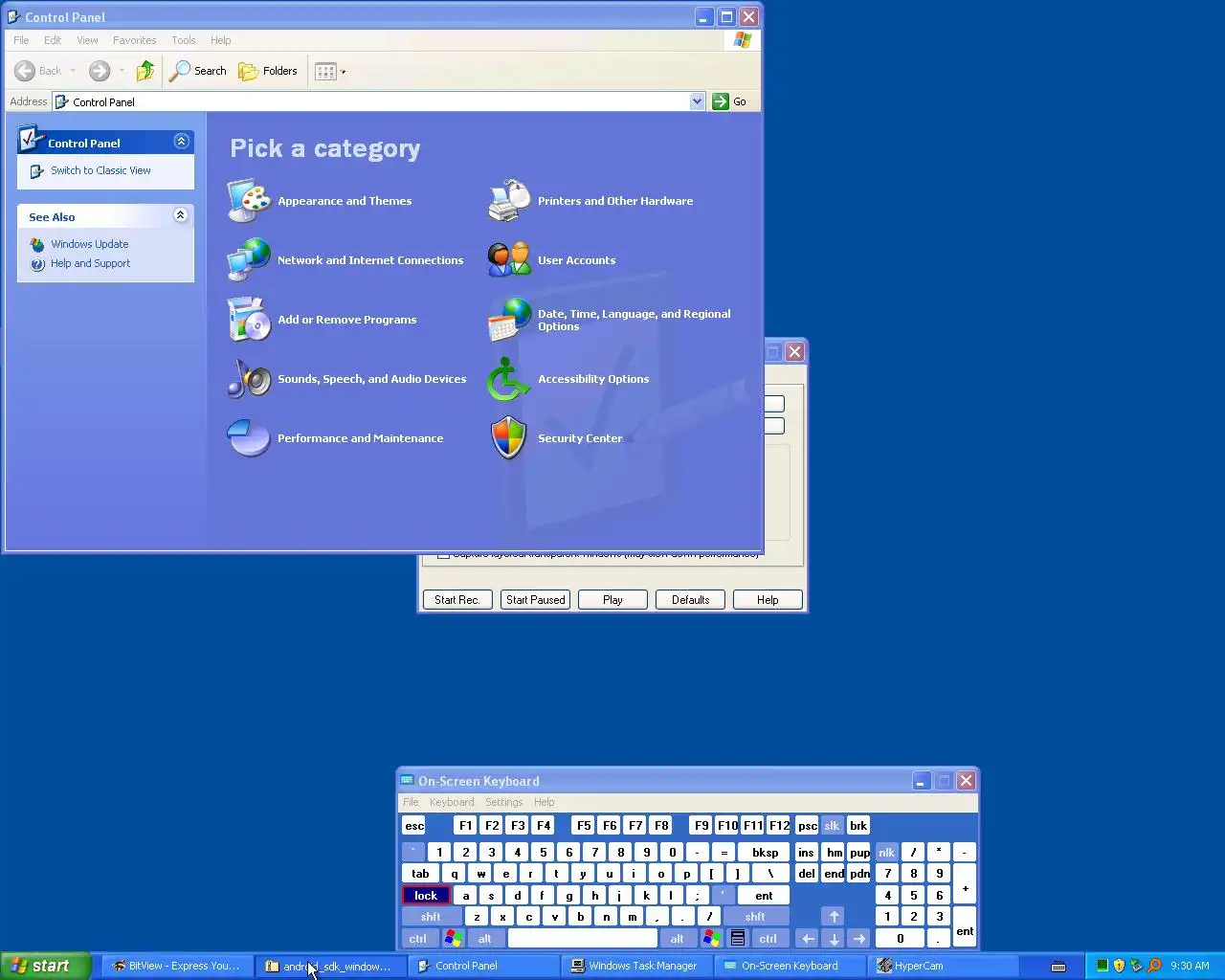Open the Edit menu in Control Panel
The width and height of the screenshot is (1225, 980).
pos(53,40)
